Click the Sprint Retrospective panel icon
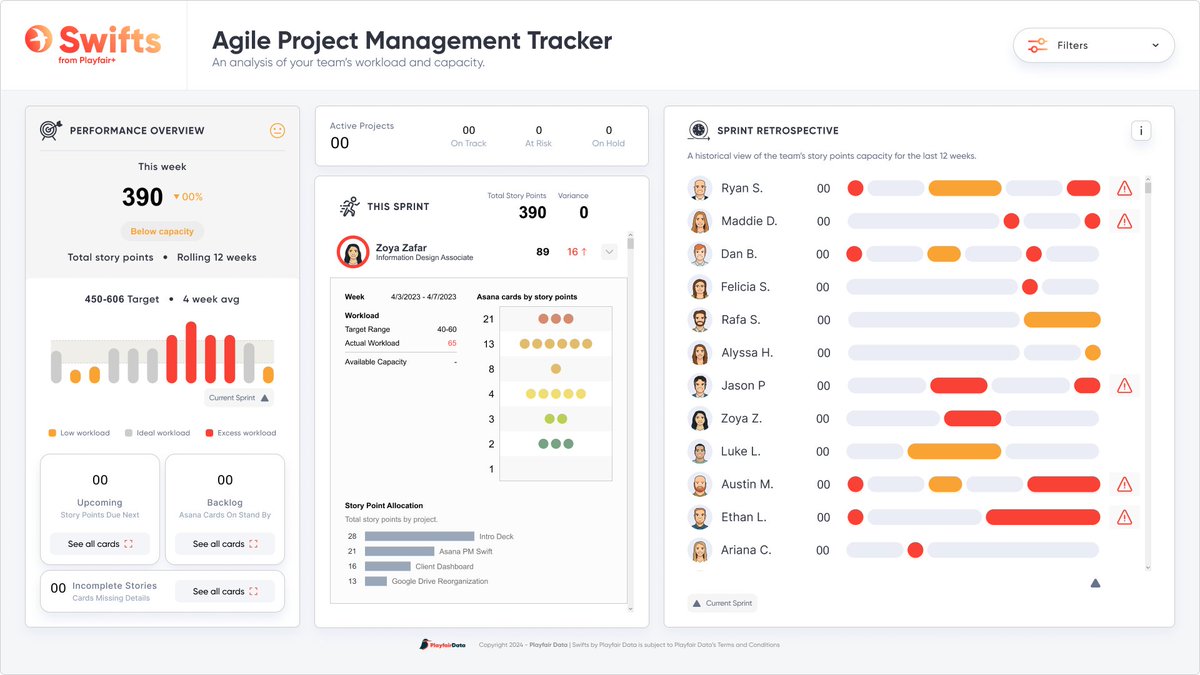 click(x=700, y=130)
